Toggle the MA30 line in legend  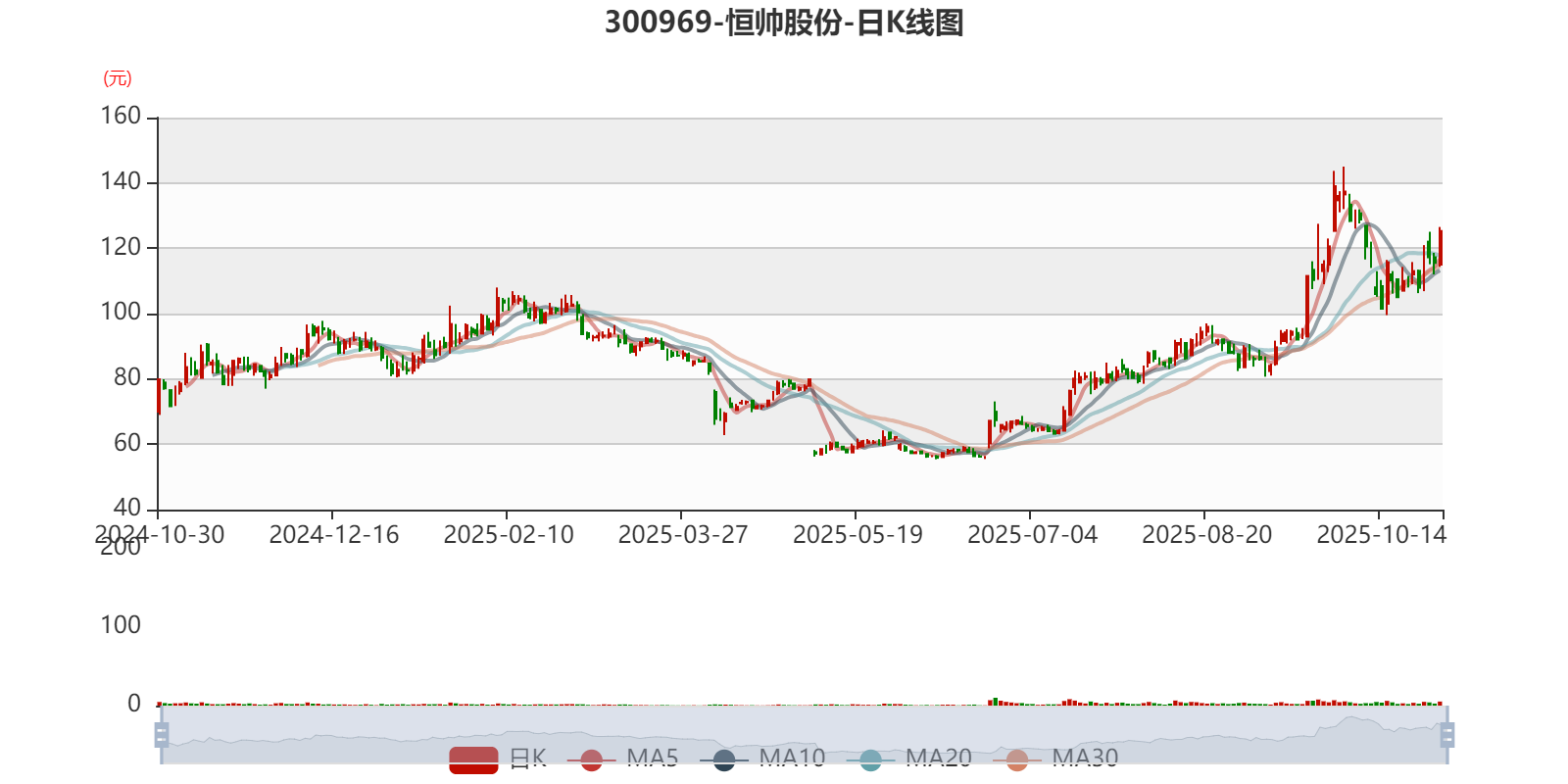click(1055, 759)
